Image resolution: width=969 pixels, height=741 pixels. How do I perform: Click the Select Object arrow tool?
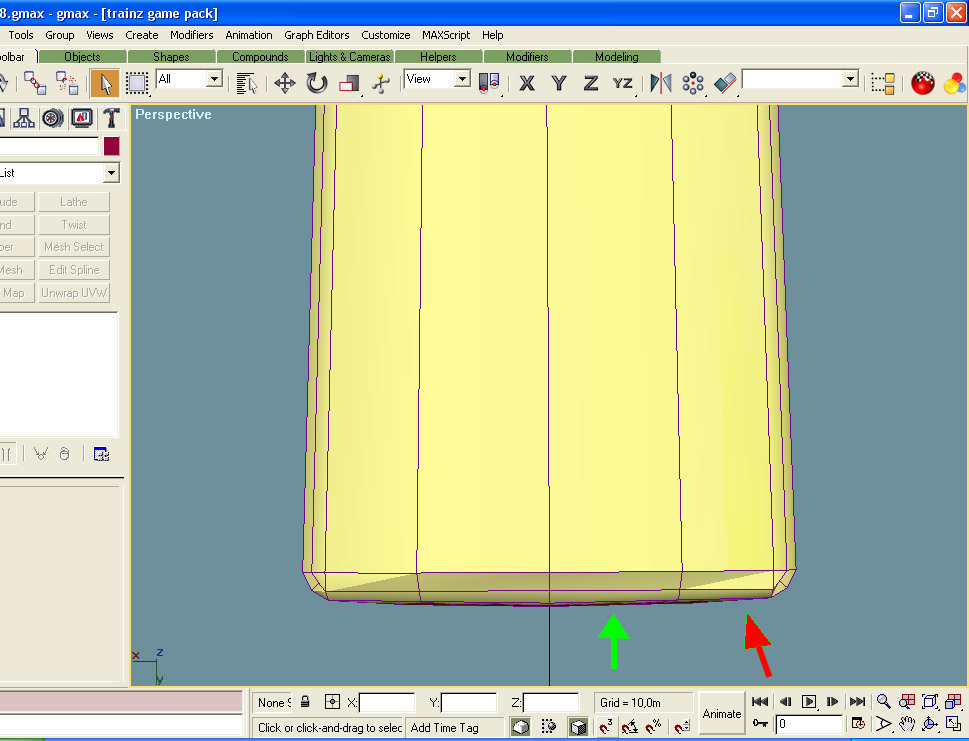pyautogui.click(x=105, y=83)
